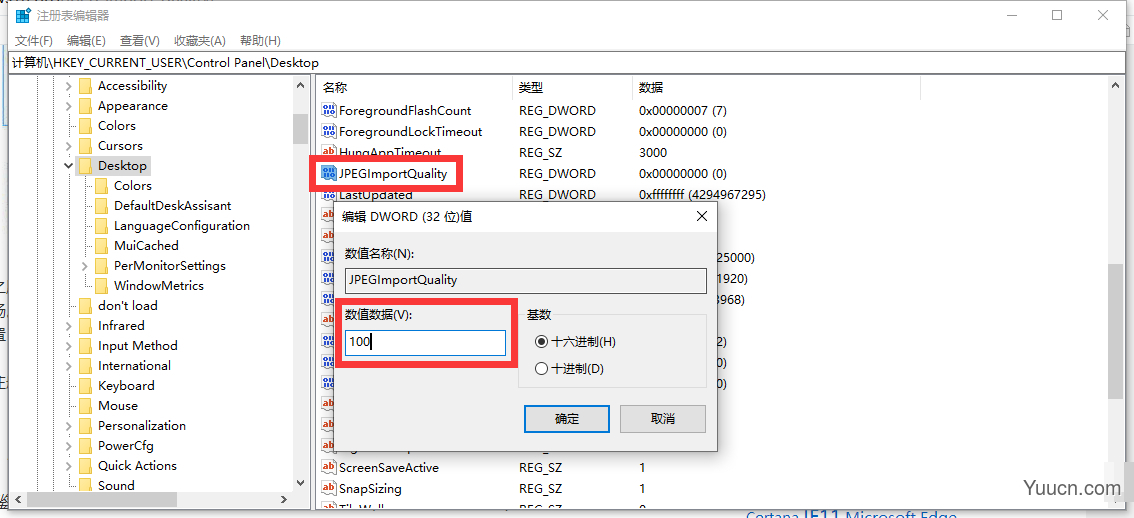
Task: Click the 取消 button in the DWORD dialog
Action: click(662, 419)
